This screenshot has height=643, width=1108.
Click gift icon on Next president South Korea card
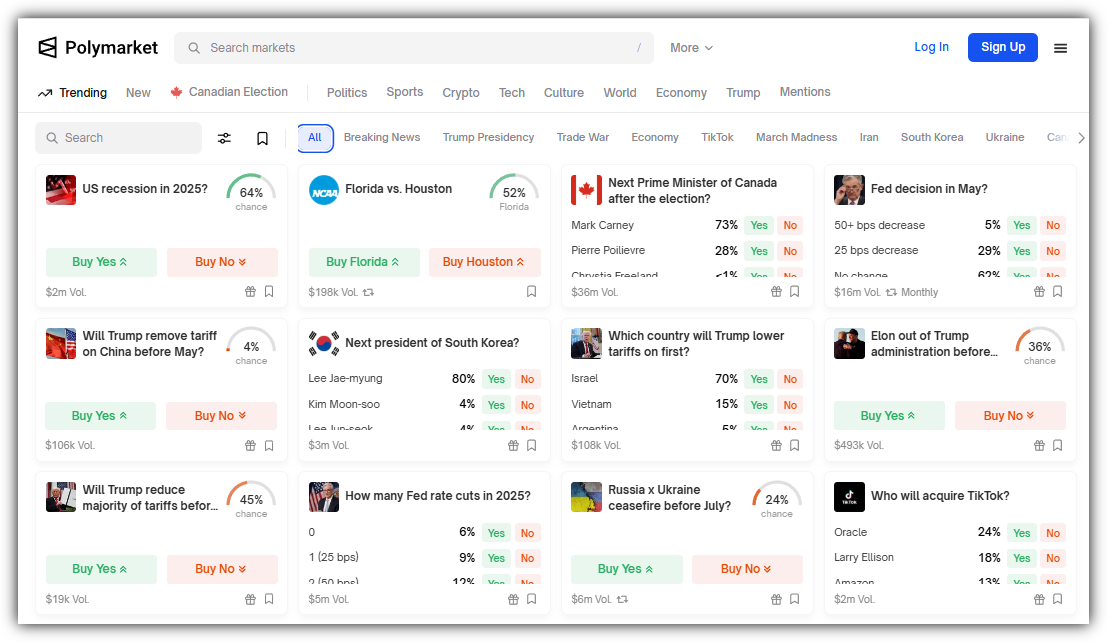pos(513,445)
